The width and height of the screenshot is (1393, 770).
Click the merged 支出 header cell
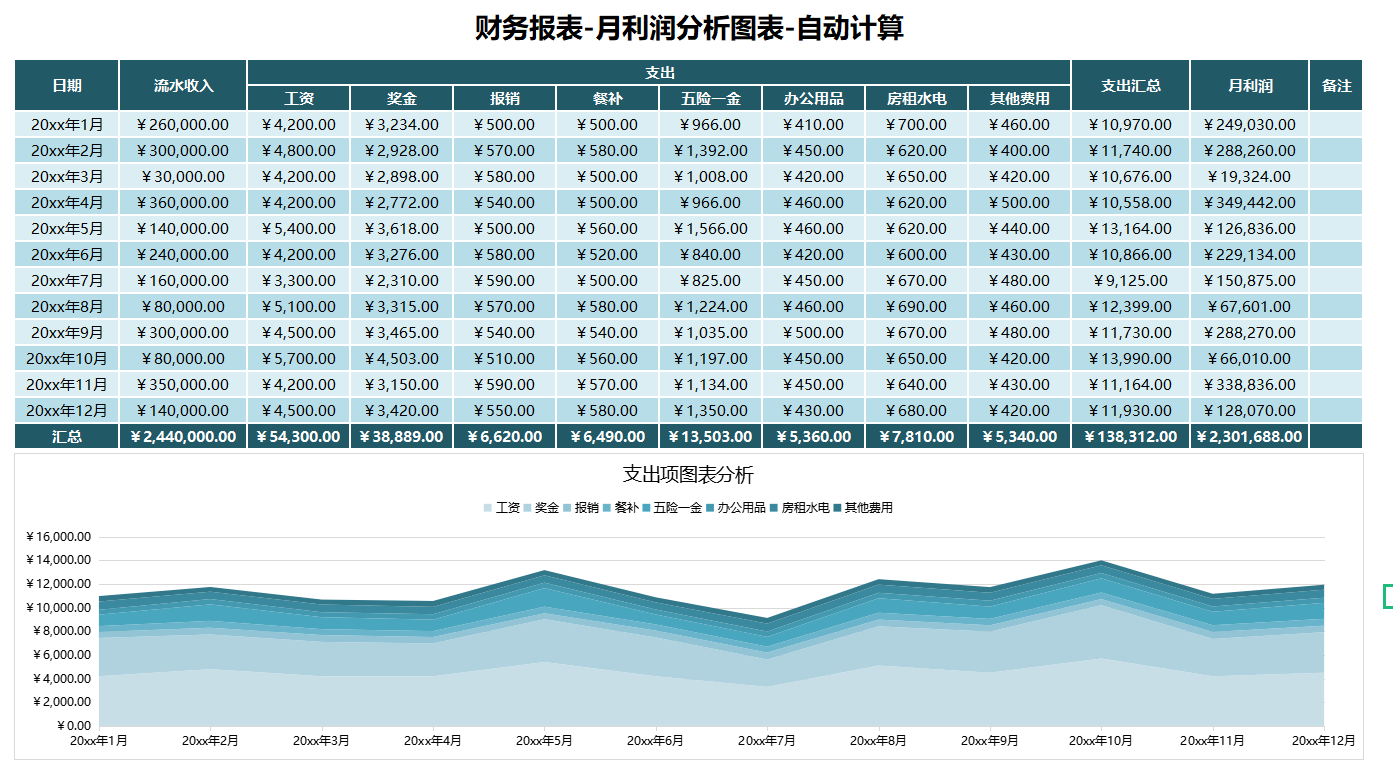(x=659, y=70)
